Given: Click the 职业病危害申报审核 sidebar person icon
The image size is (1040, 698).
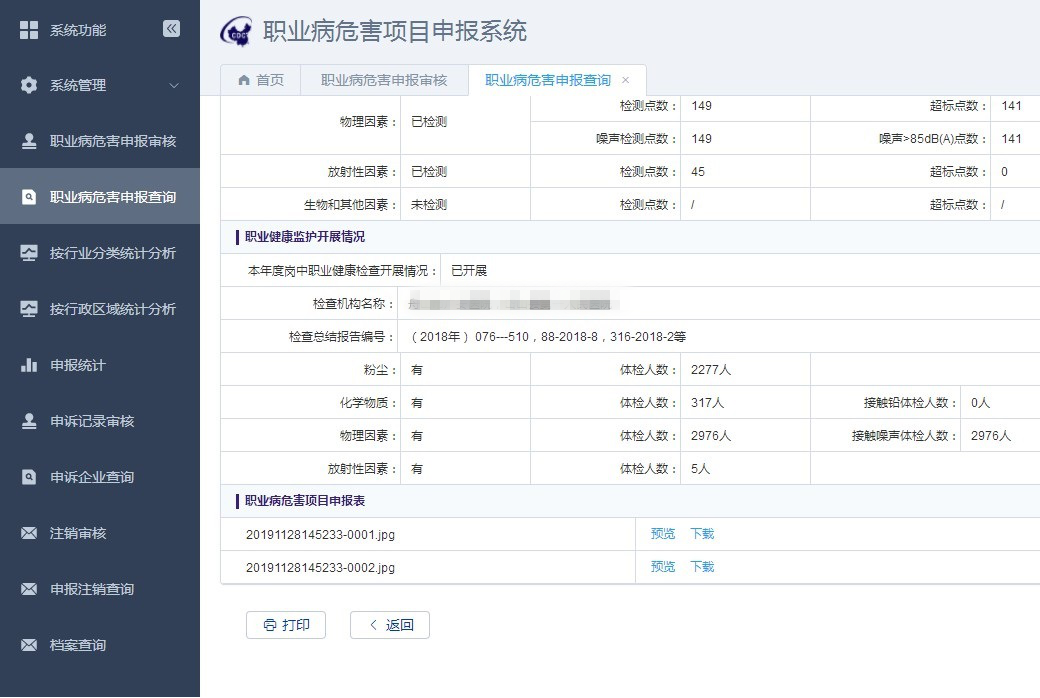Looking at the screenshot, I should click(x=29, y=141).
